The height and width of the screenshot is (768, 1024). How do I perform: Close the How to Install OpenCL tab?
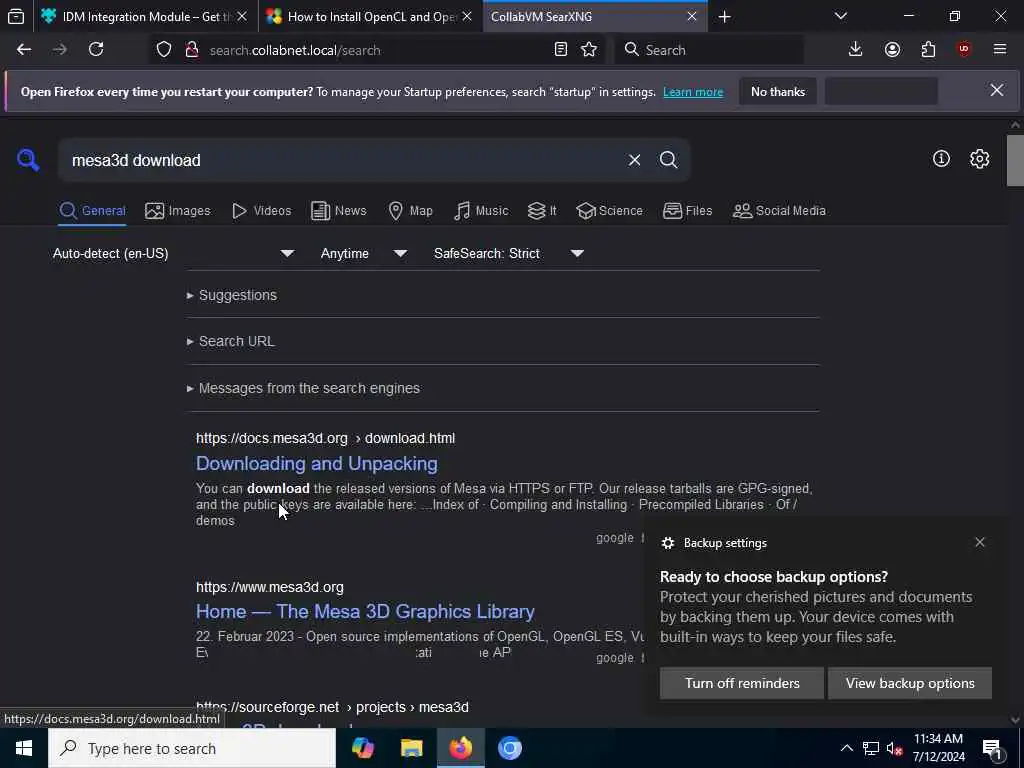(467, 17)
